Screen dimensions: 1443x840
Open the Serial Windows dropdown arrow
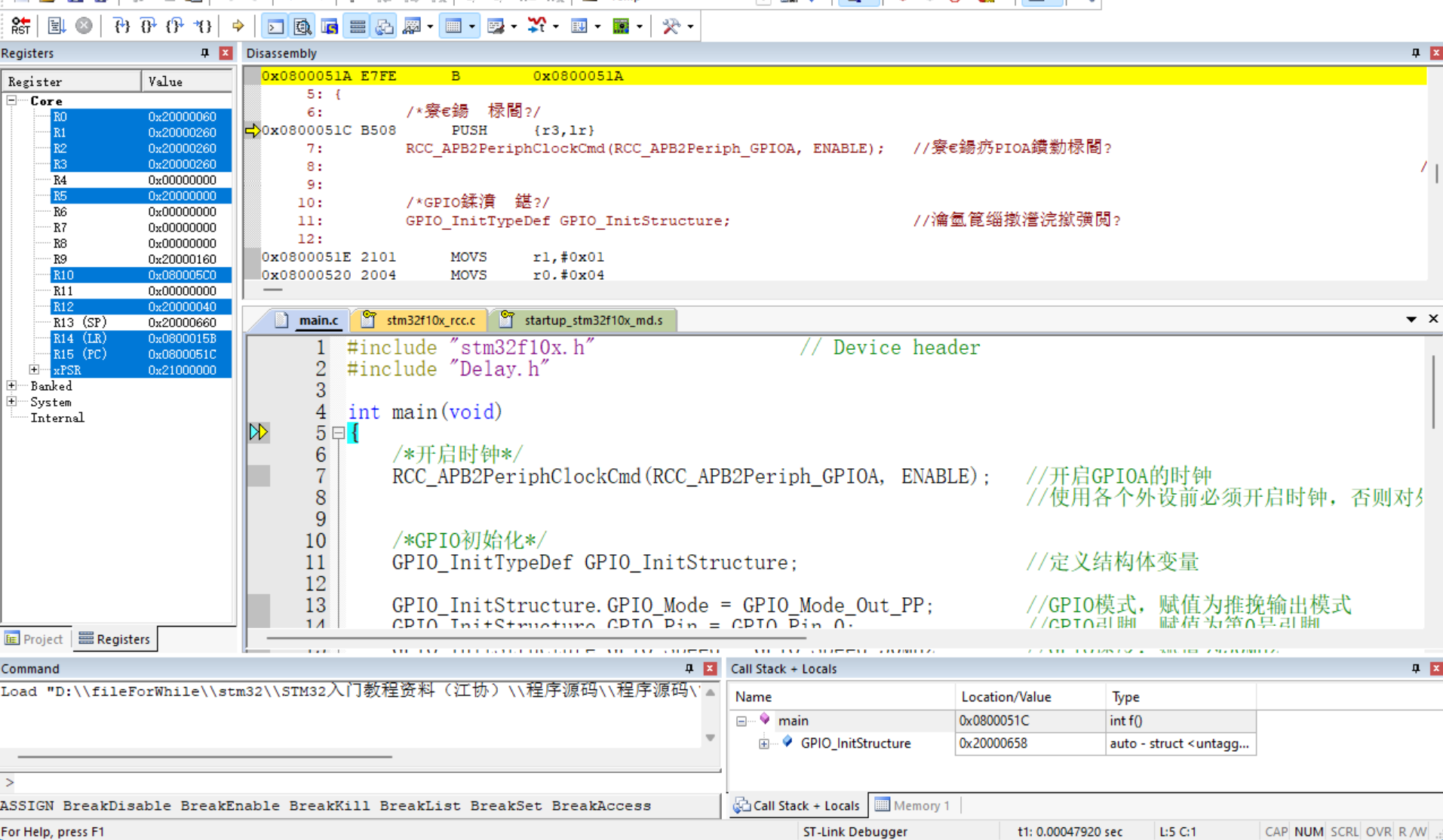point(514,26)
